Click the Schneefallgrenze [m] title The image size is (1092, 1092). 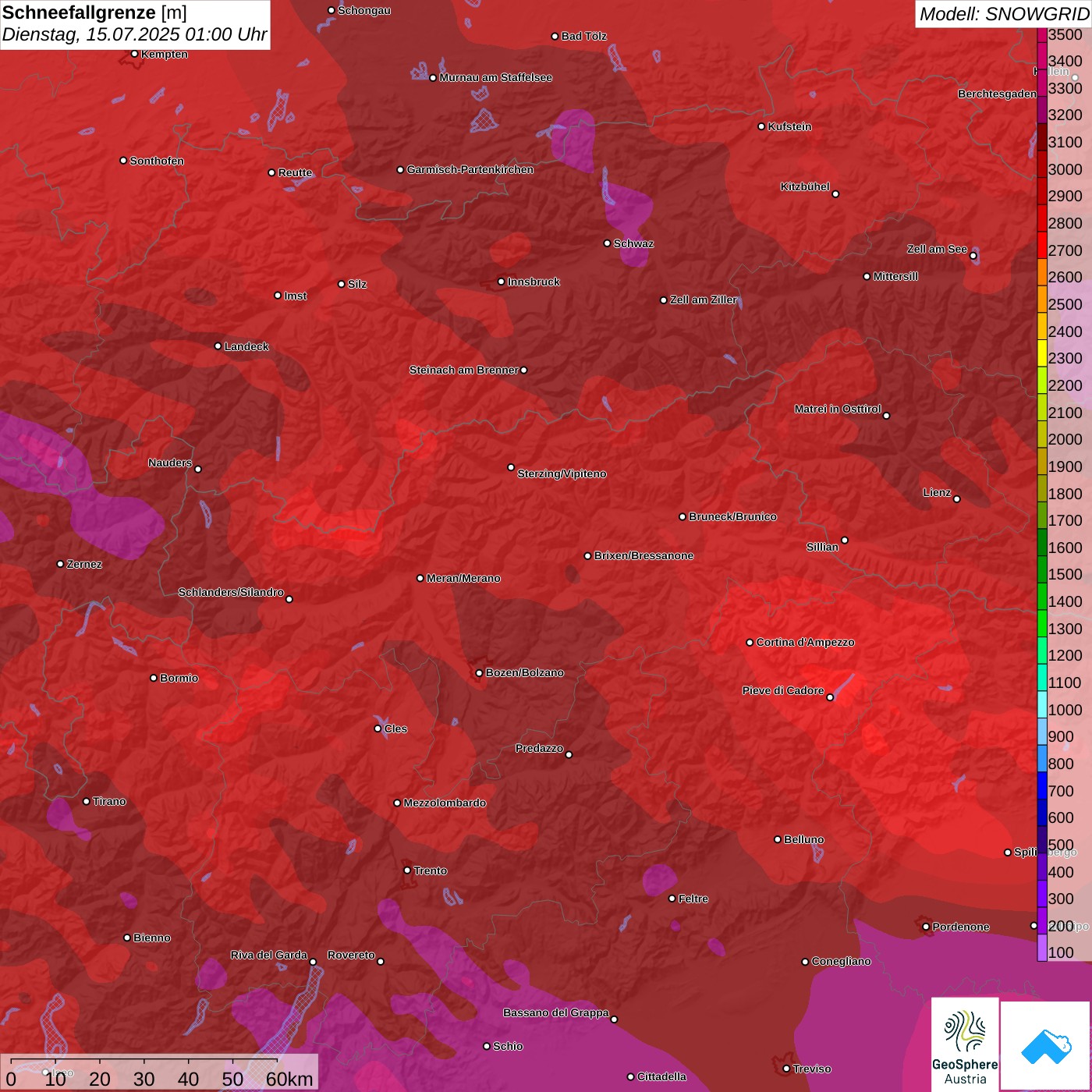coord(95,12)
